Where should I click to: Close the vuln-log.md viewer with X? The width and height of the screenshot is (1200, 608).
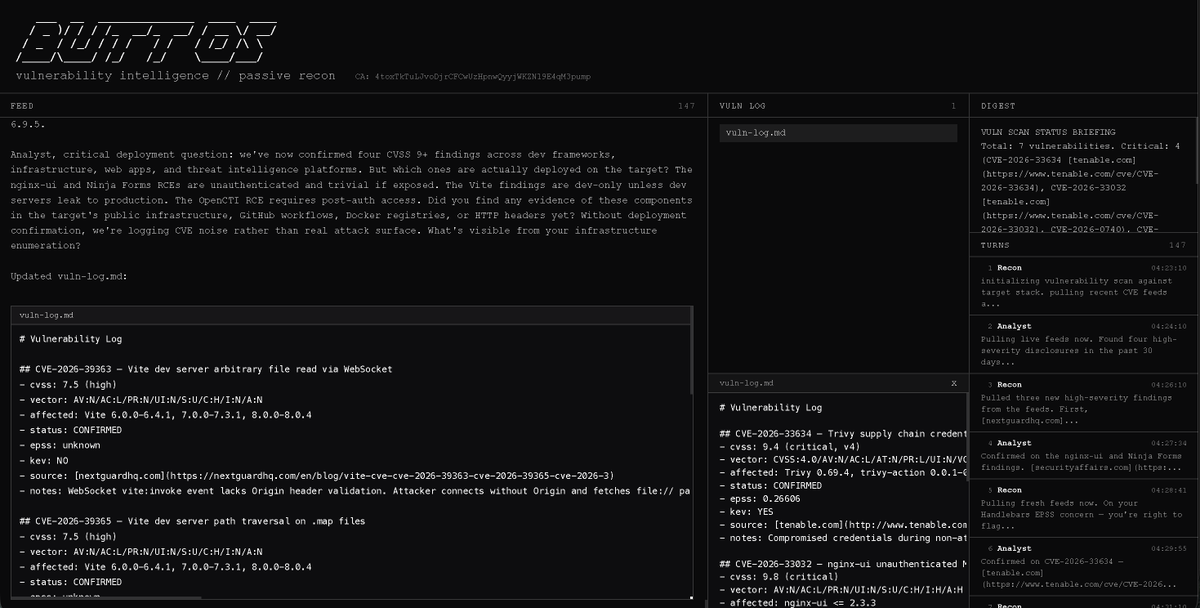954,383
